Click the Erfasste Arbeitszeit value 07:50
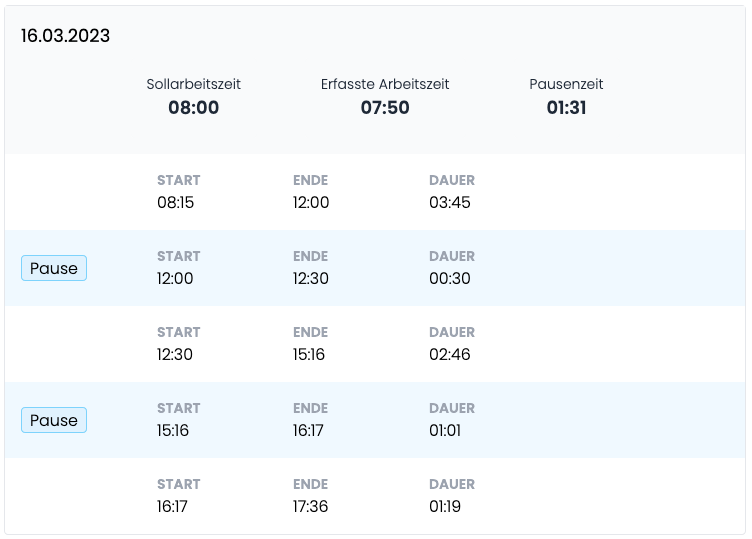This screenshot has height=539, width=752. click(x=385, y=107)
